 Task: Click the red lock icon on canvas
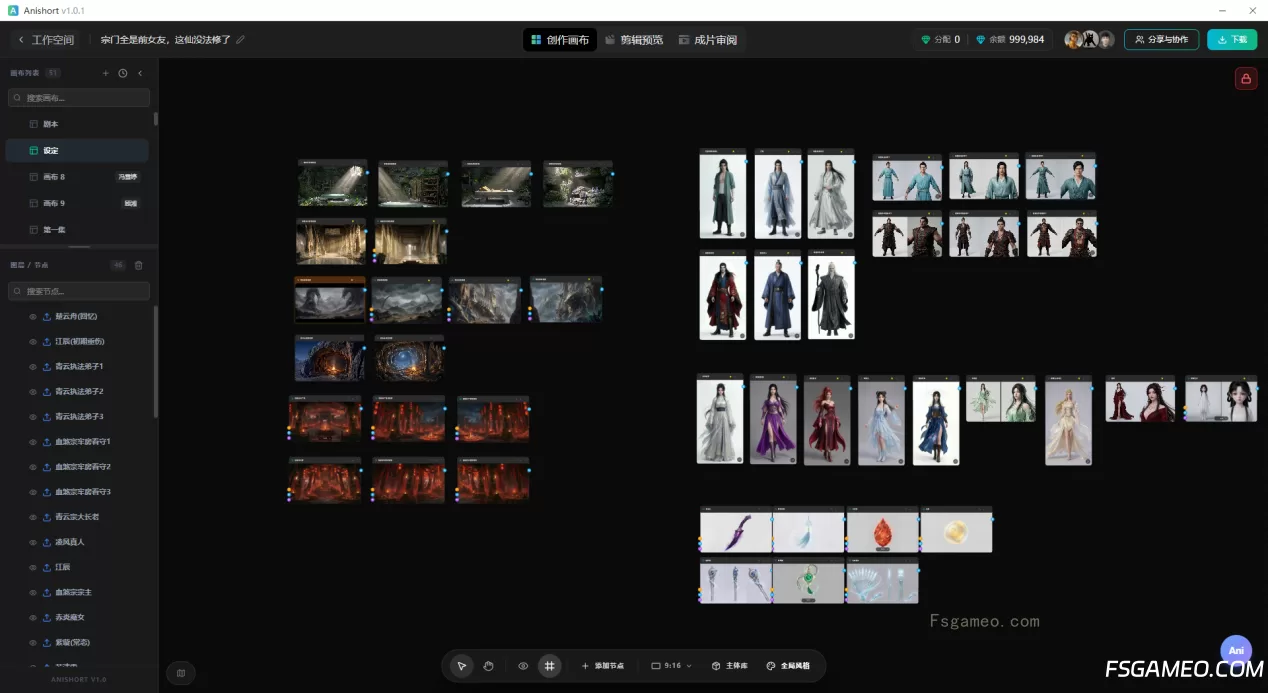(1246, 79)
